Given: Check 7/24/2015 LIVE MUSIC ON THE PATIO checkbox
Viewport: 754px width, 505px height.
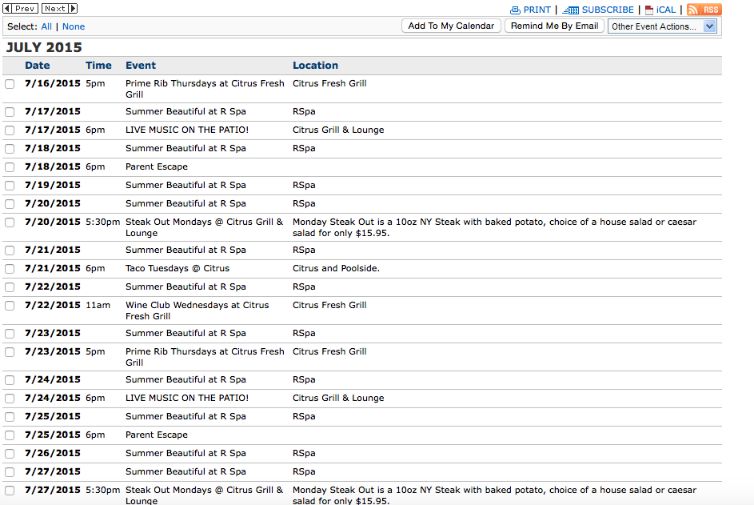Looking at the screenshot, I should (10, 399).
